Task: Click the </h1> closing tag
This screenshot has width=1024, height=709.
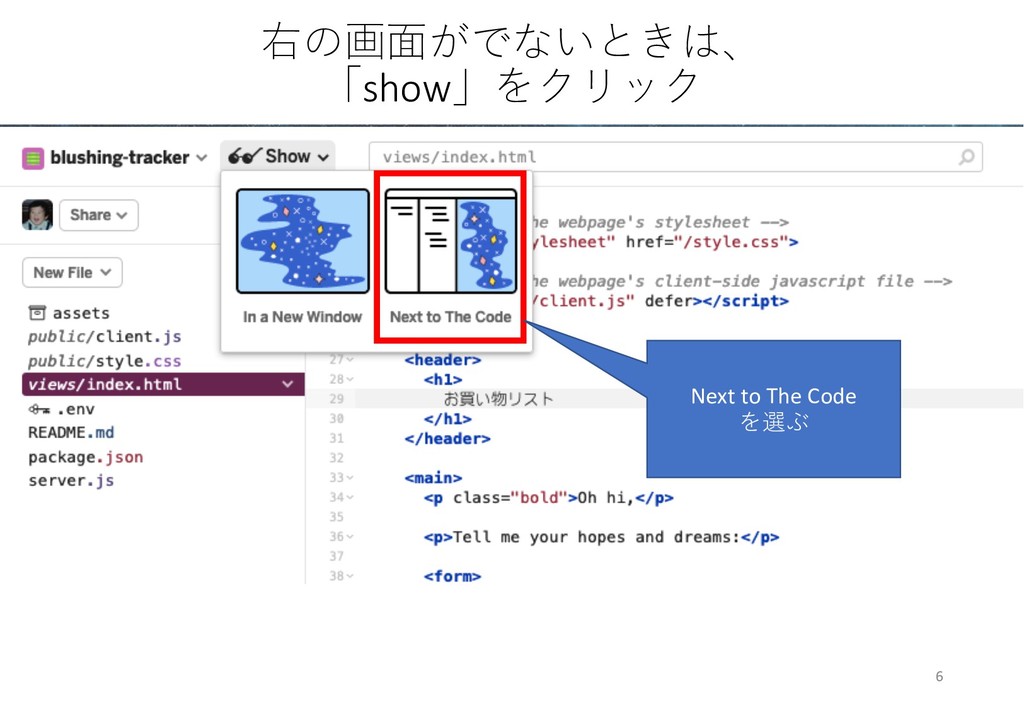Action: 447,419
